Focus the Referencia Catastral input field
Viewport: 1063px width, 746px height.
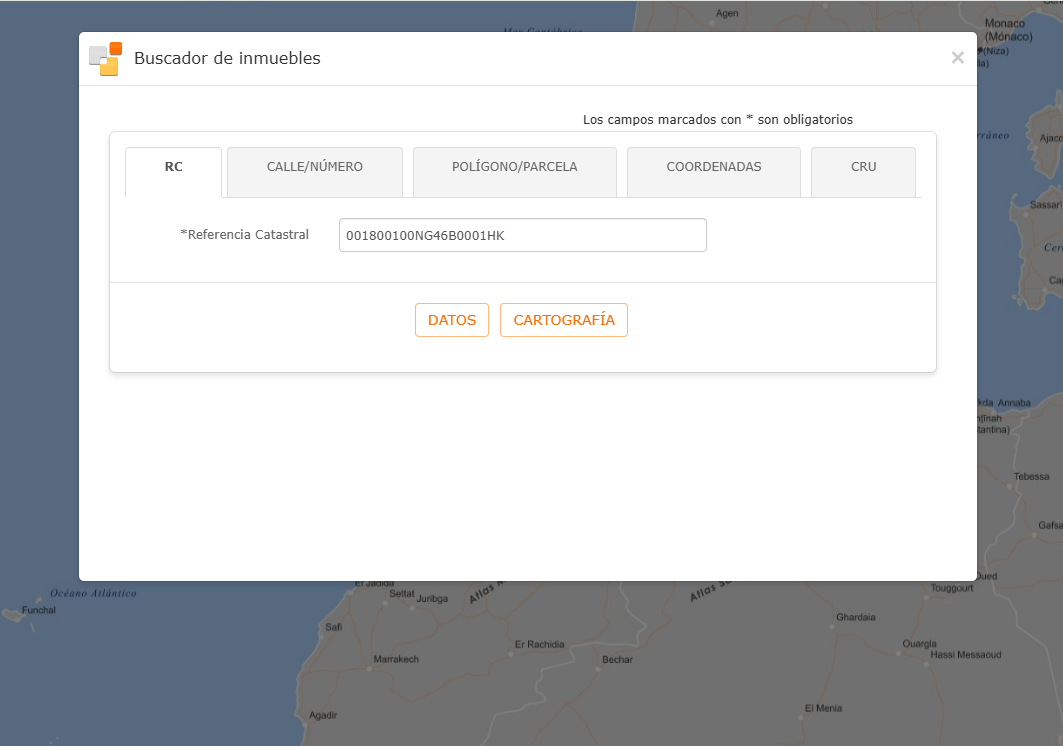[523, 235]
